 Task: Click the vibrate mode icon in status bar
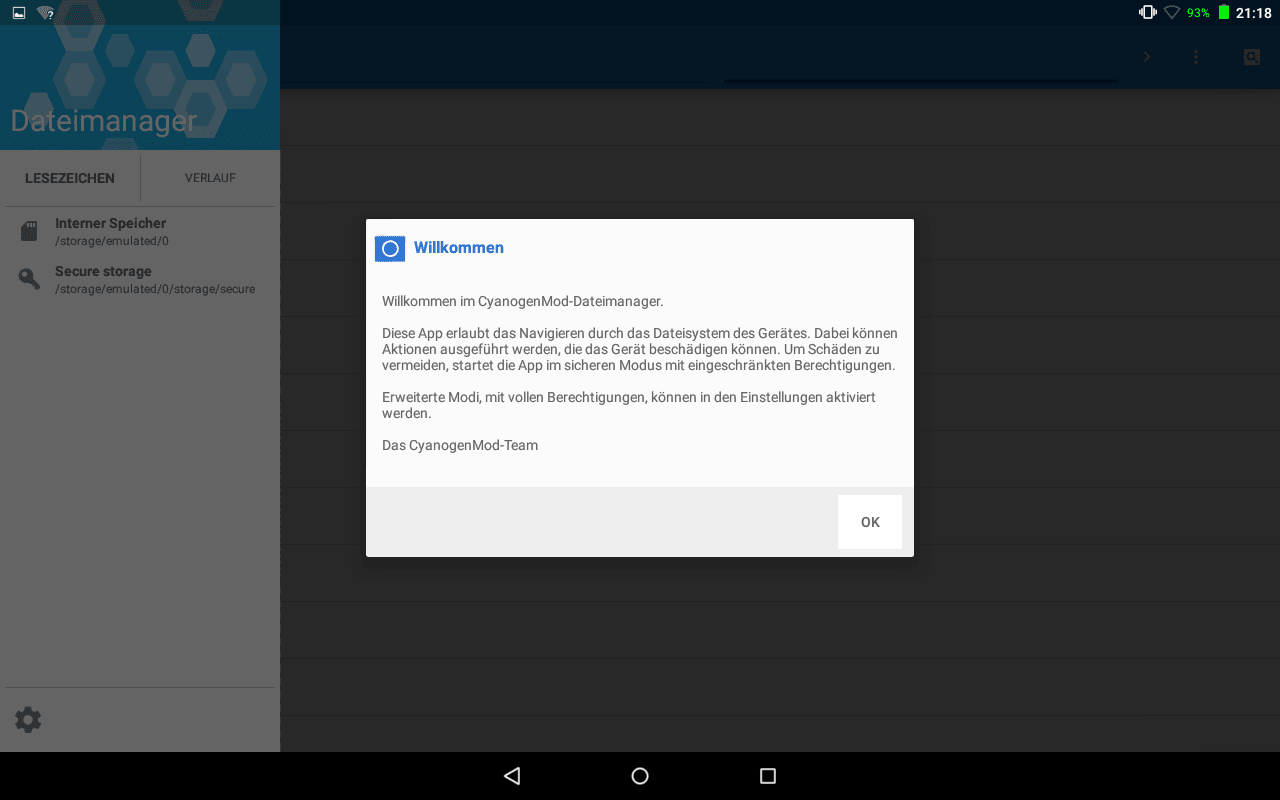[1148, 13]
